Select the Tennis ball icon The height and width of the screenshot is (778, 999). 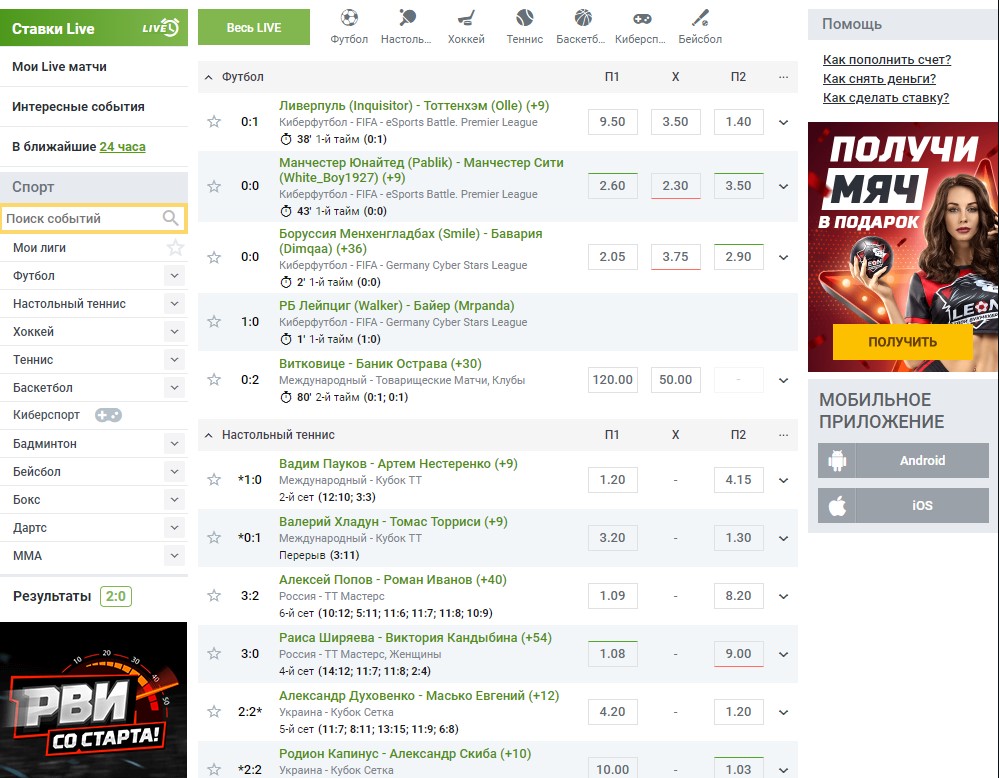(x=525, y=18)
